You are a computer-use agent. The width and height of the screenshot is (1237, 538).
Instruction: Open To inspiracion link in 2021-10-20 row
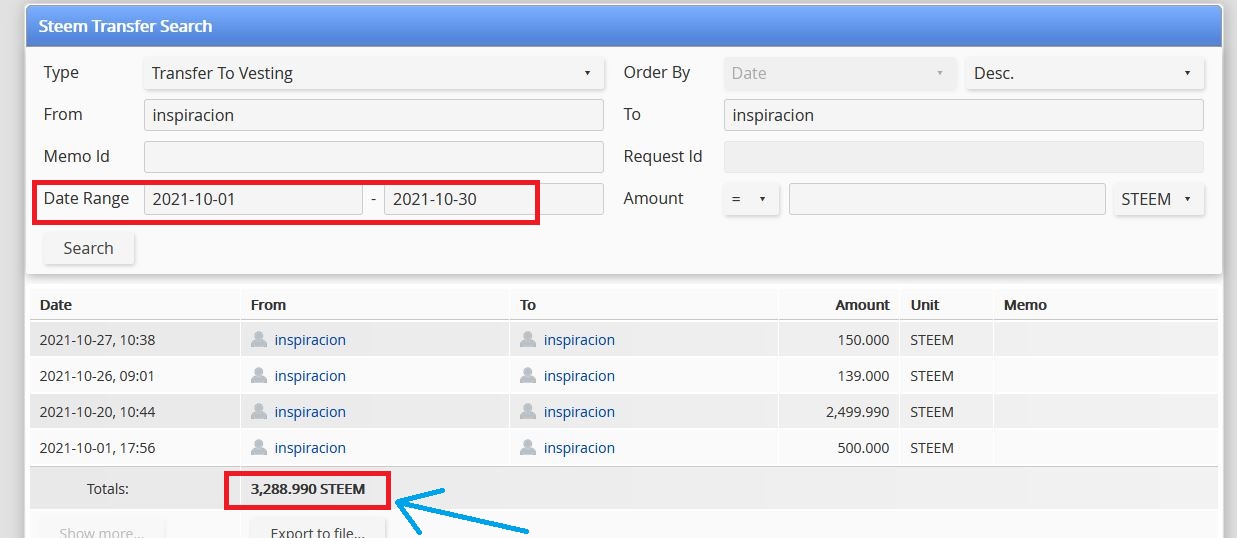579,412
